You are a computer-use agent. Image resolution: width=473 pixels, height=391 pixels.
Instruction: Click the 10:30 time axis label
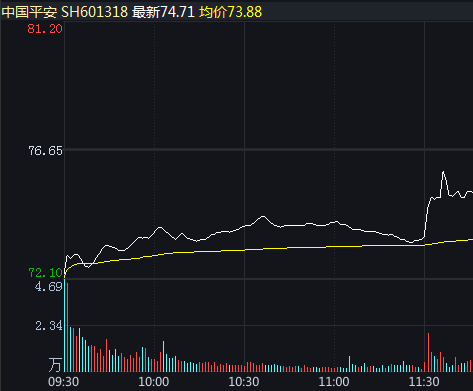pos(244,382)
